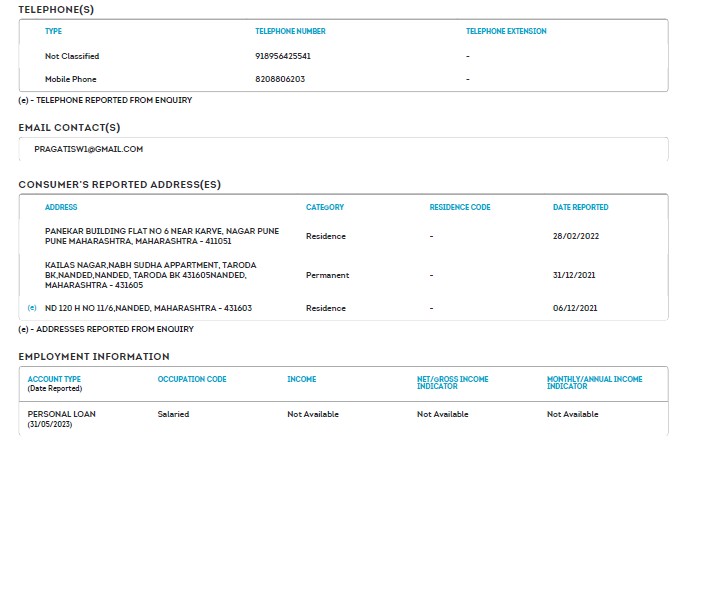
Task: Click the Occupation Code column header
Action: [x=192, y=380]
